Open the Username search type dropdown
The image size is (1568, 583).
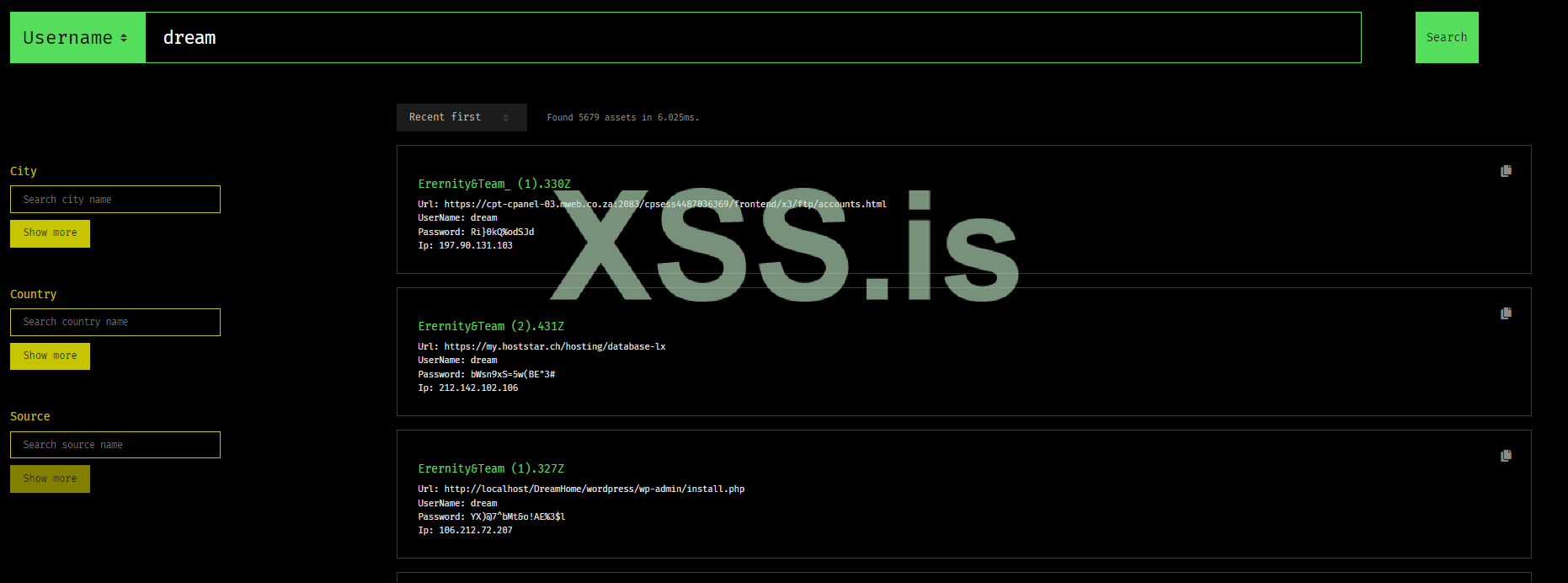tap(77, 37)
